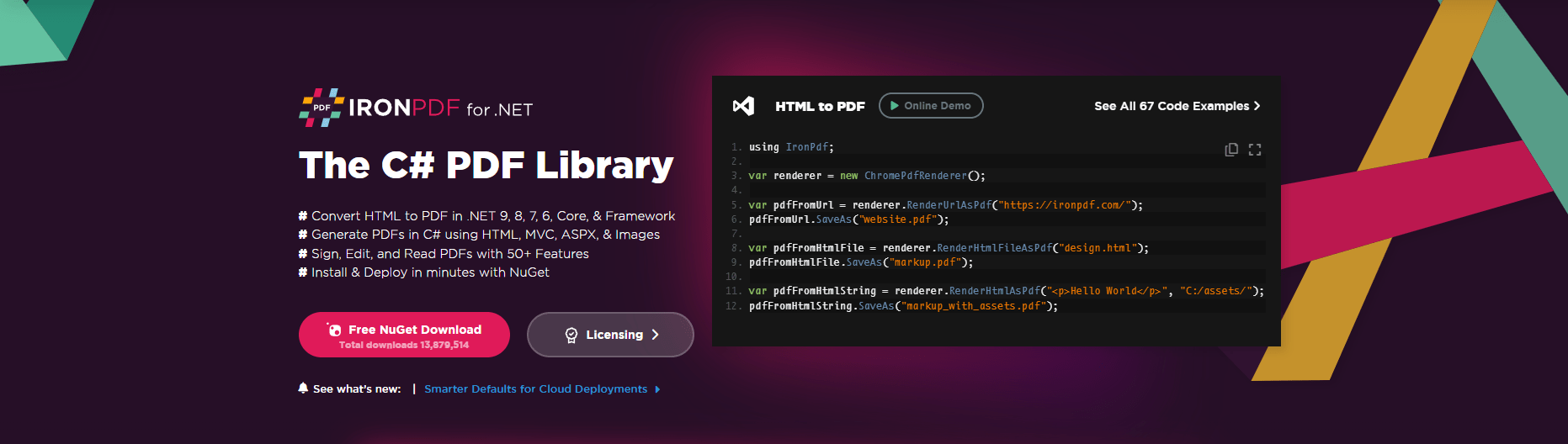Click the IronPDF hash logo icon
Screen dimensions: 1568x444
pos(321,108)
